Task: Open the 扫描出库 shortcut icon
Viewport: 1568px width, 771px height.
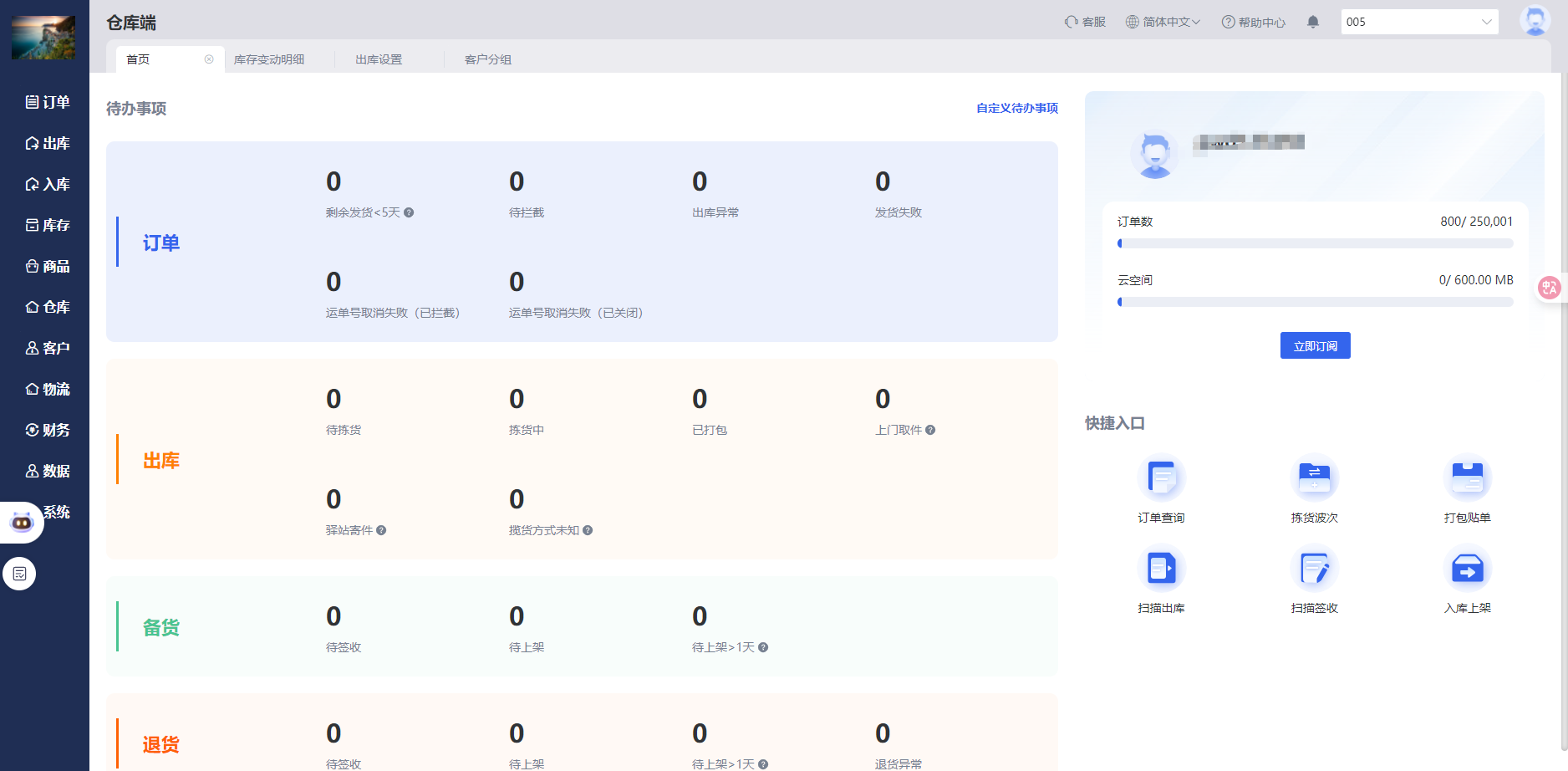Action: point(1161,569)
